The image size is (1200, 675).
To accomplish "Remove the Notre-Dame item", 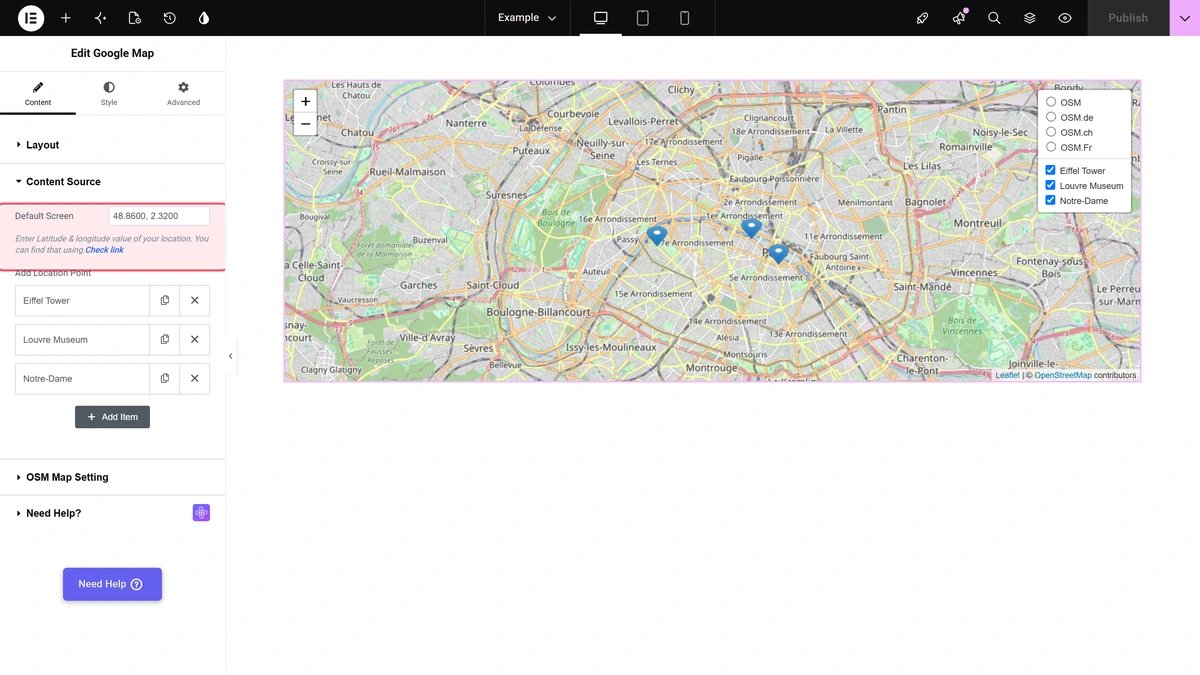I will [x=195, y=378].
